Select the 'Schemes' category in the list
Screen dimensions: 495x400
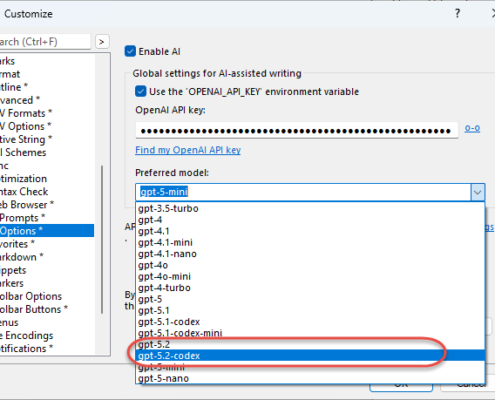click(x=47, y=153)
